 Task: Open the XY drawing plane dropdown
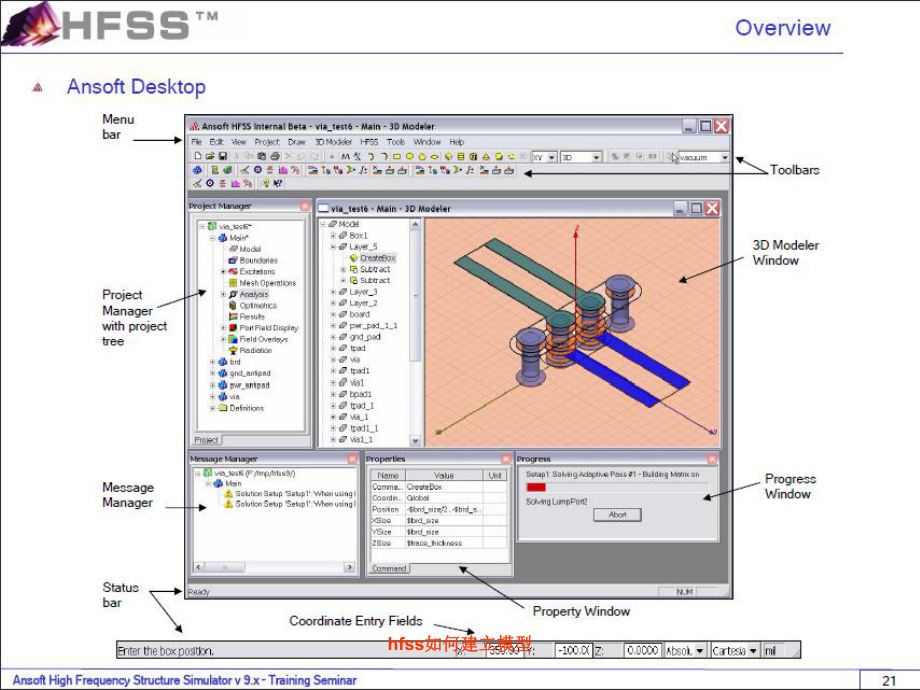[x=552, y=157]
